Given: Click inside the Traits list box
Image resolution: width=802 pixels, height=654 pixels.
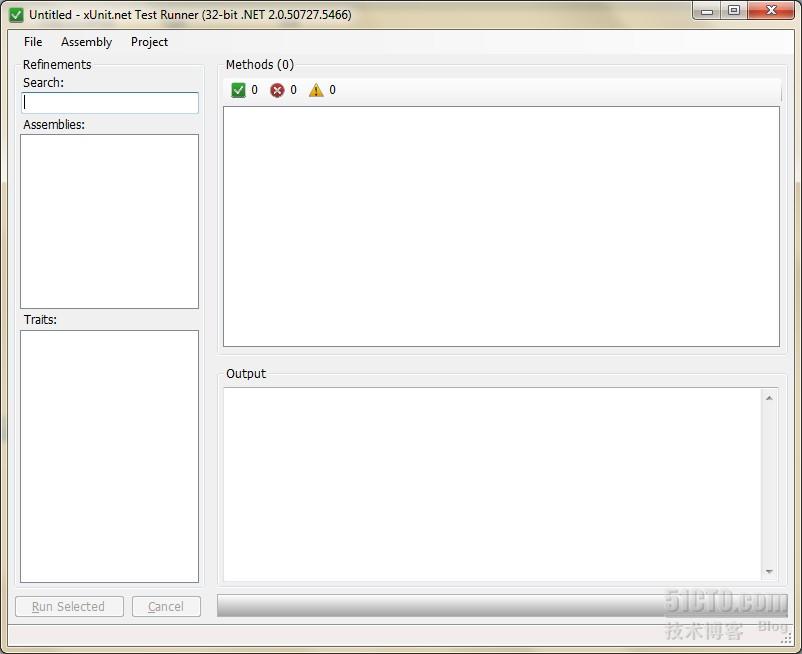Looking at the screenshot, I should coord(109,456).
